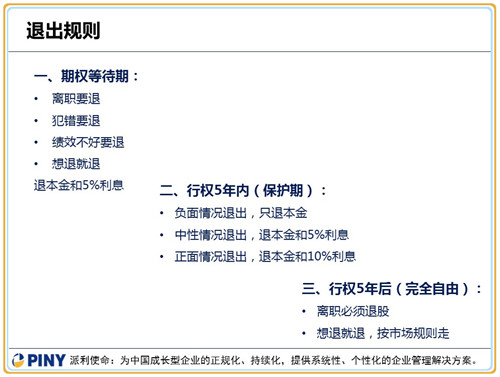Click the PINY brand name text

46,361
